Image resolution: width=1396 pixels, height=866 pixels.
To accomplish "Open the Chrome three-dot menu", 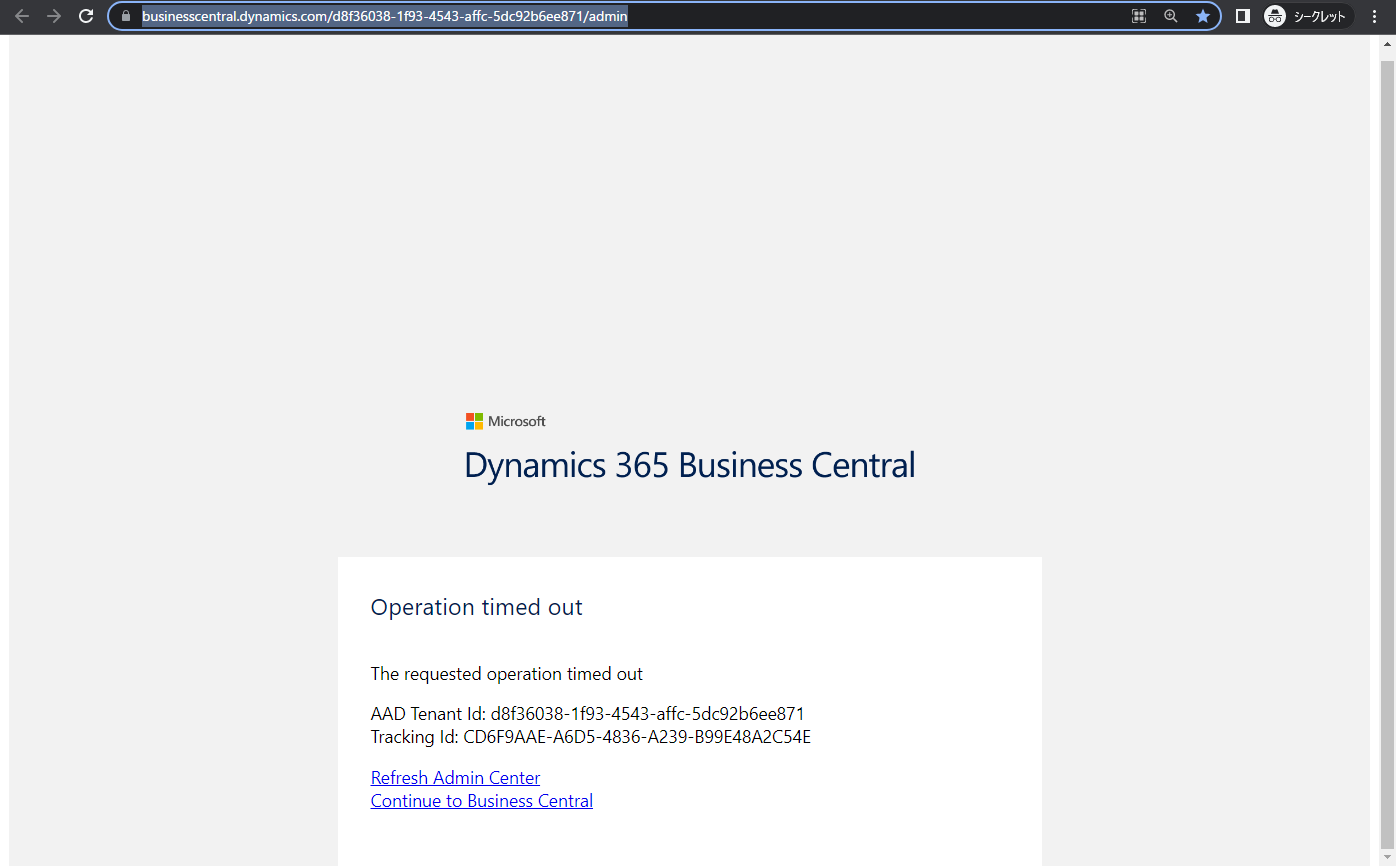I will click(x=1375, y=16).
